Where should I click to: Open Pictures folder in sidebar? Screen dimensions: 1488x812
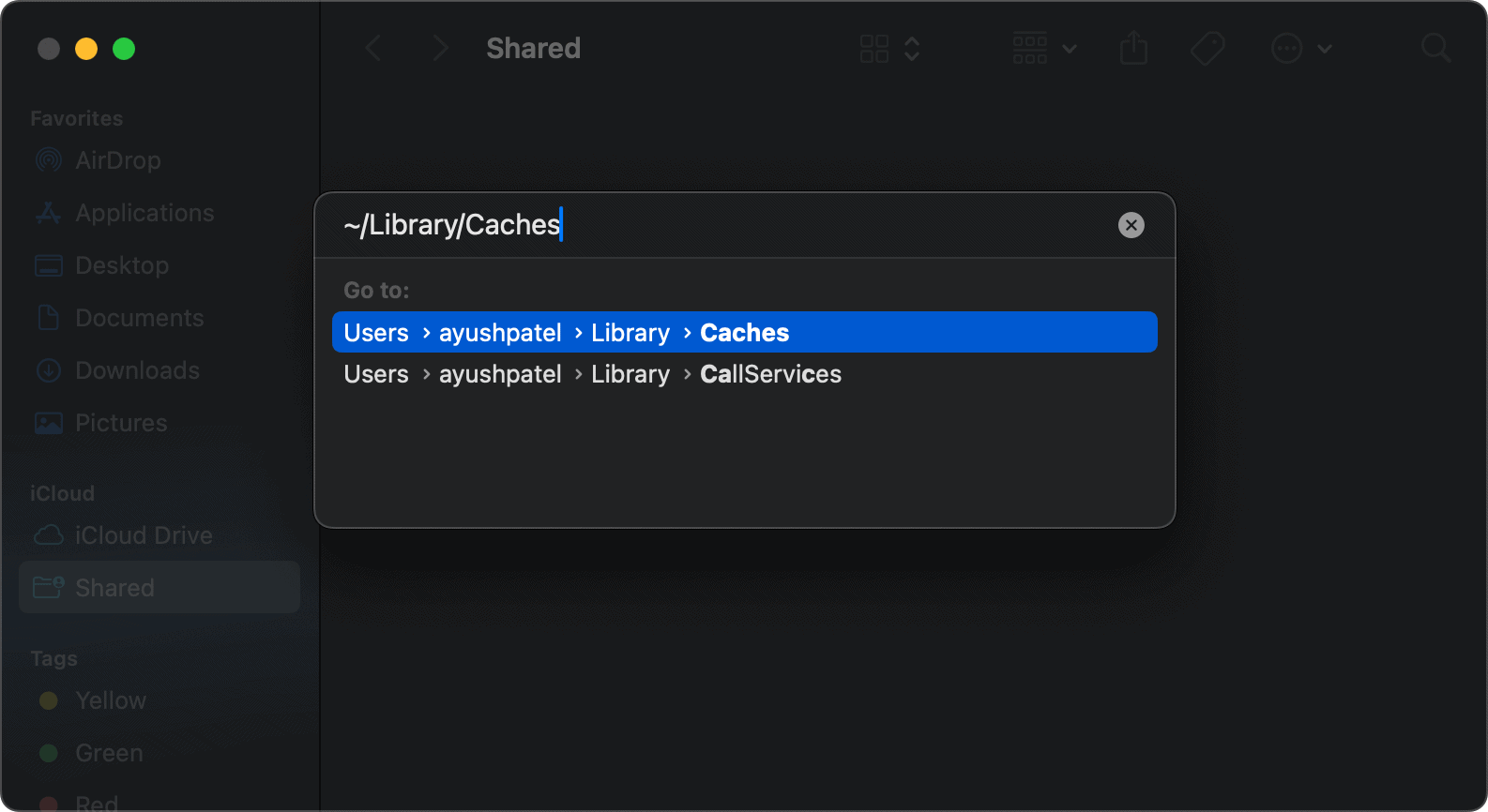tap(120, 423)
